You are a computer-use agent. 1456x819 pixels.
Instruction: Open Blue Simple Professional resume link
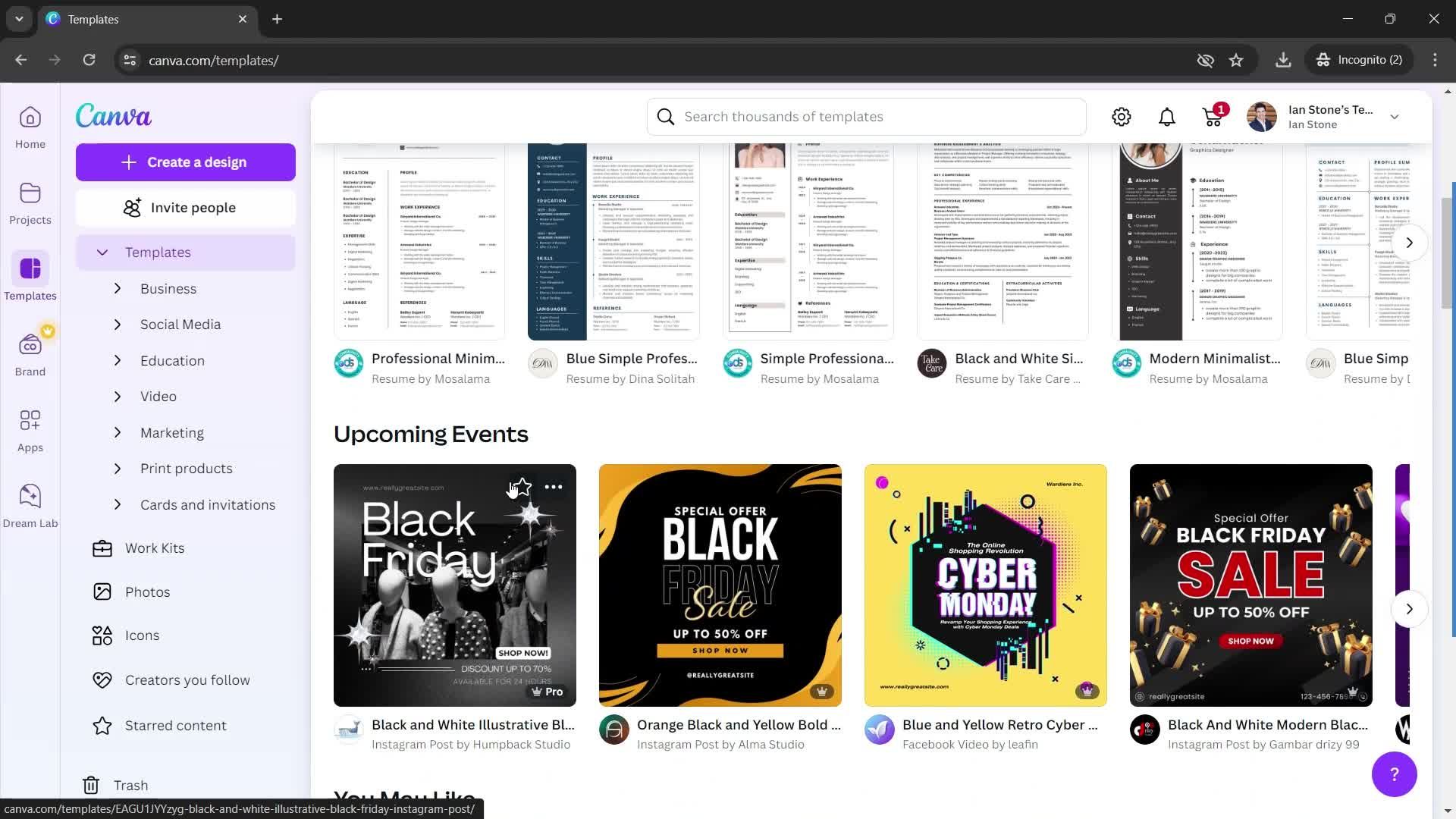point(632,359)
